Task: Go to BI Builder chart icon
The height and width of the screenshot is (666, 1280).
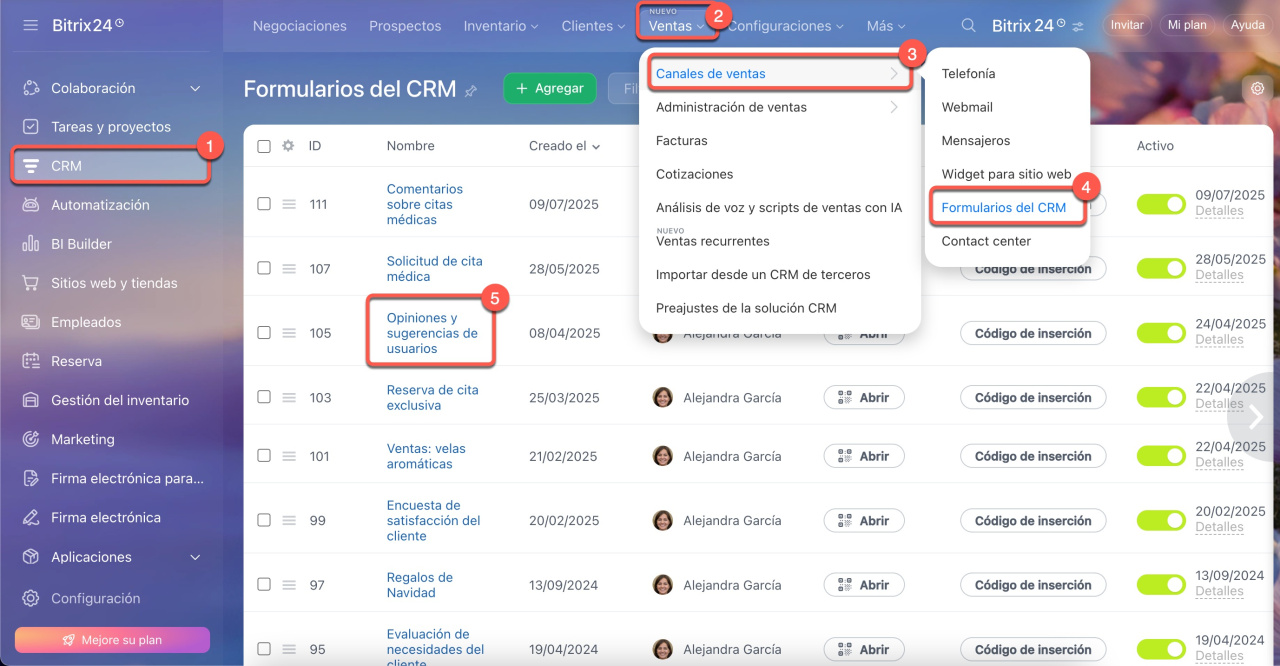Action: (31, 244)
